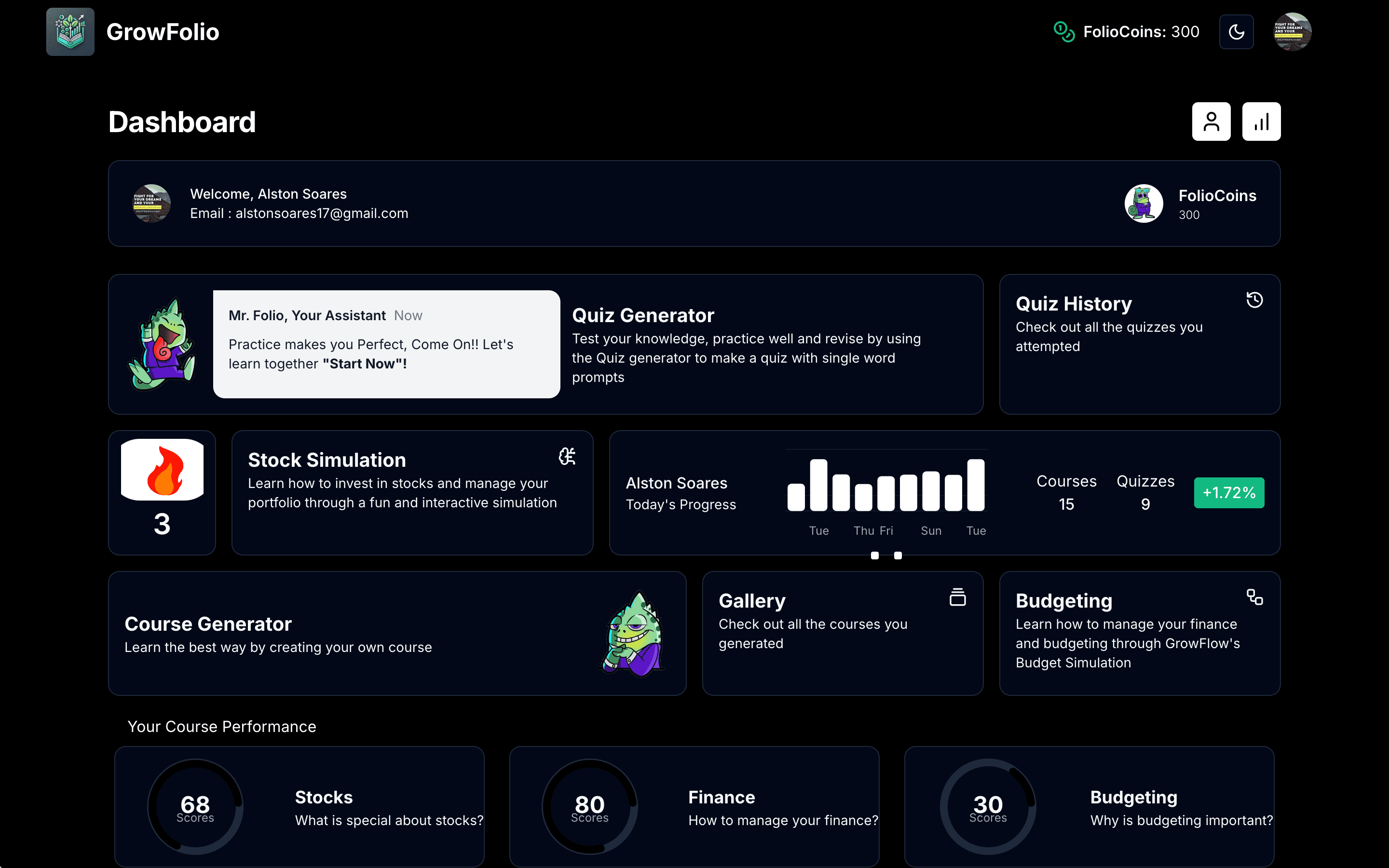Screen dimensions: 1389x868
Task: Click the FolioCoins coins icon in header
Action: tap(1063, 31)
